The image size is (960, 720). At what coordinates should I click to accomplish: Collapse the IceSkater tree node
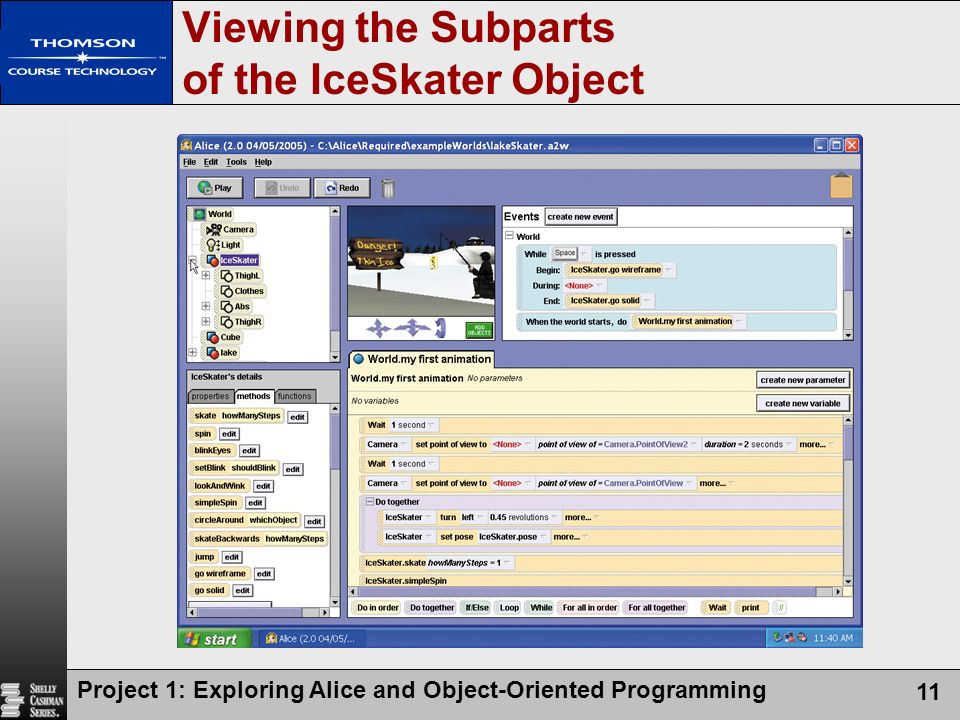pyautogui.click(x=192, y=261)
